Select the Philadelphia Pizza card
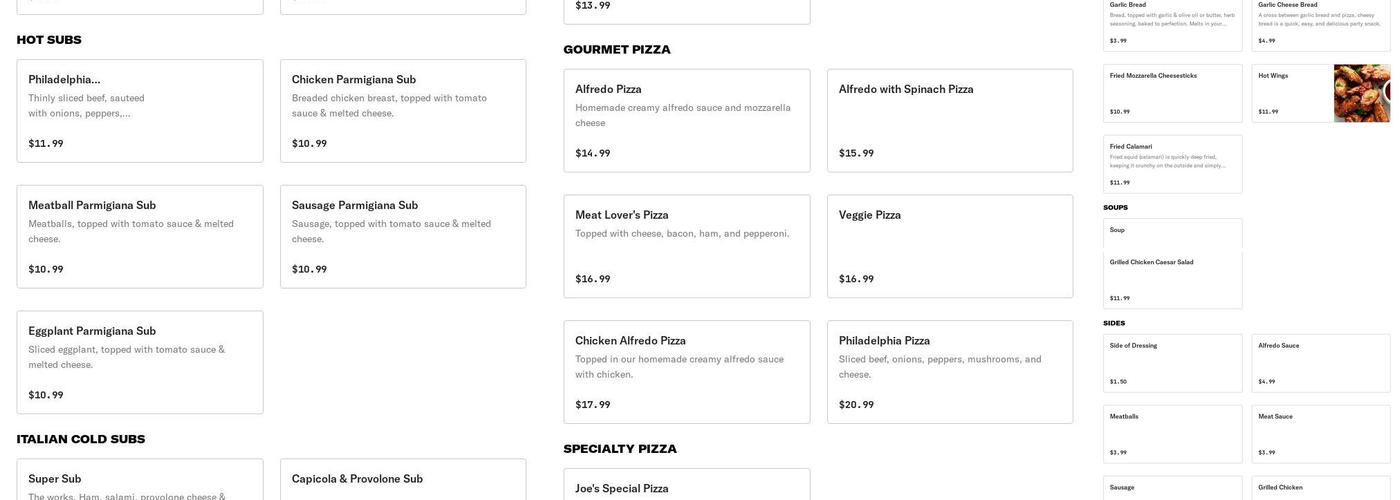Viewport: 1400px width, 500px height. tap(950, 372)
